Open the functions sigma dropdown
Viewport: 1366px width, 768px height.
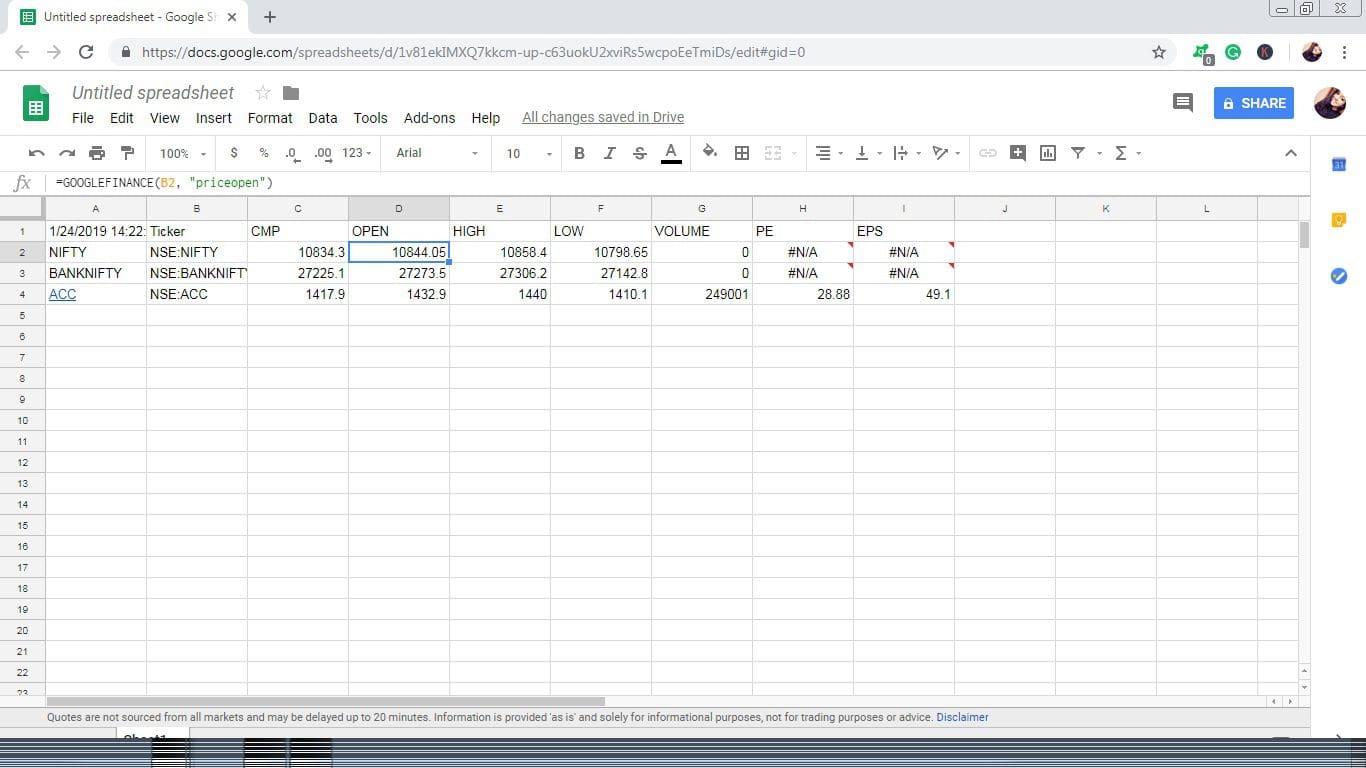(x=1127, y=153)
